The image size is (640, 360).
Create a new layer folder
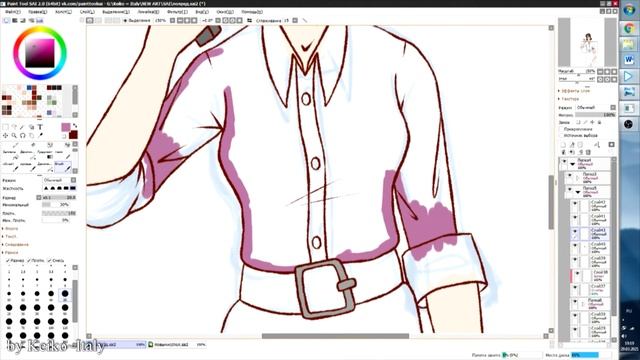click(x=580, y=145)
